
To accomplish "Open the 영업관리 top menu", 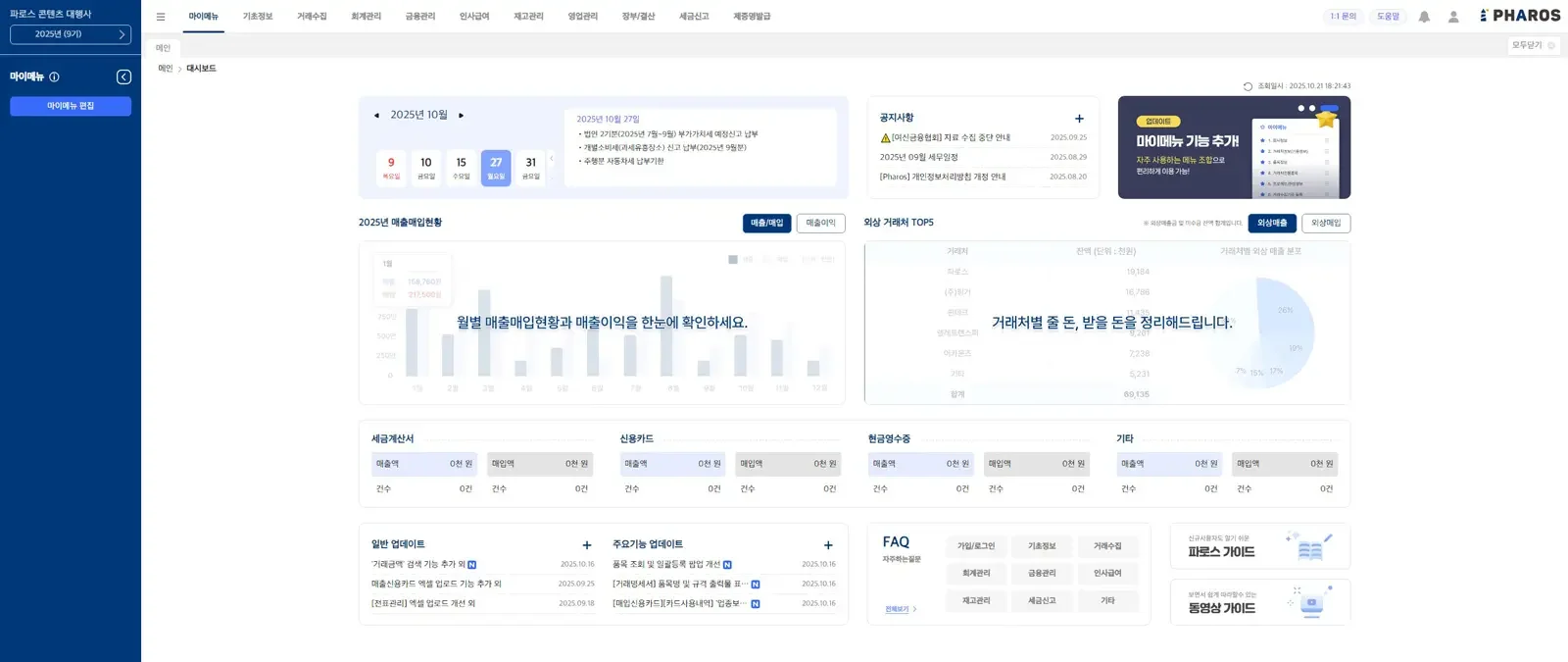I will (582, 17).
